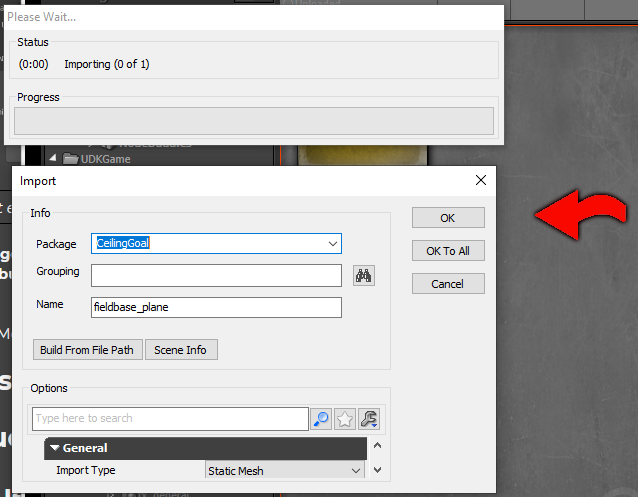Click OK To All button
638x497 pixels.
pos(448,251)
